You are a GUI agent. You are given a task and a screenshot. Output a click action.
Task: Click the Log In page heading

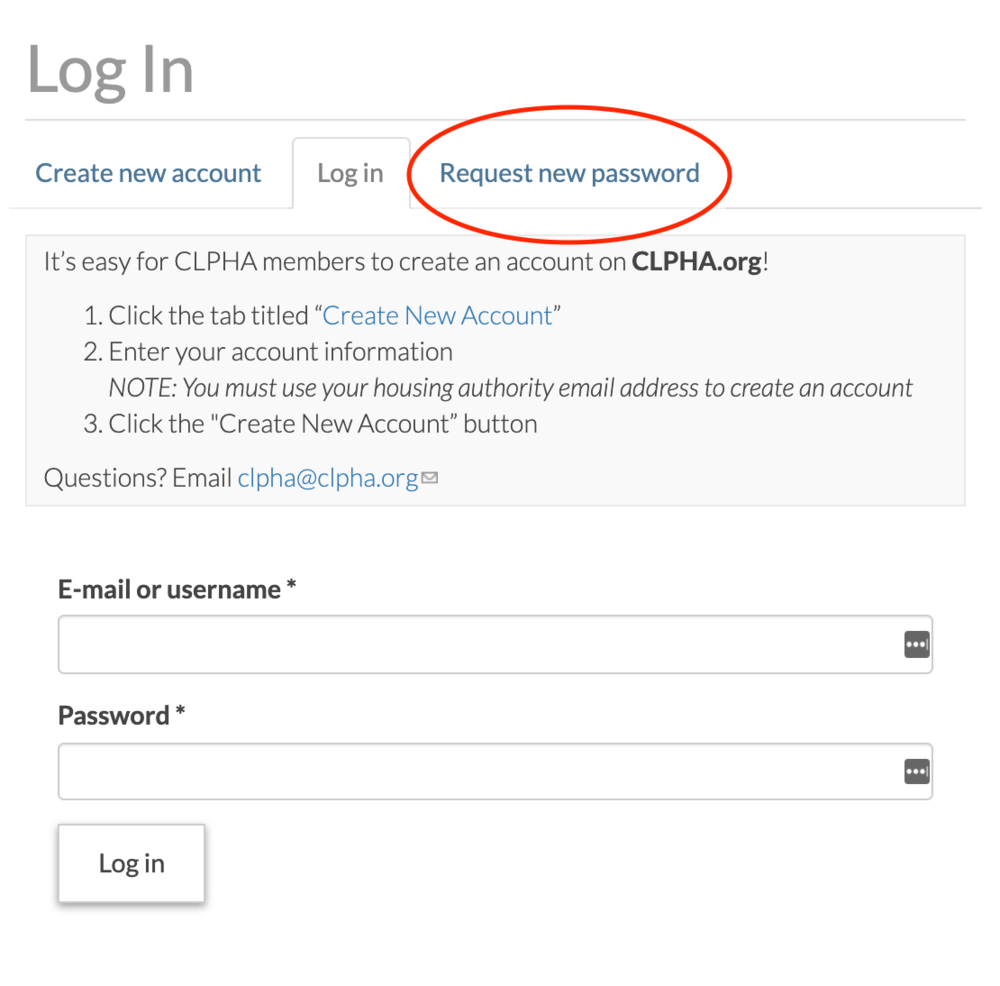pos(110,71)
